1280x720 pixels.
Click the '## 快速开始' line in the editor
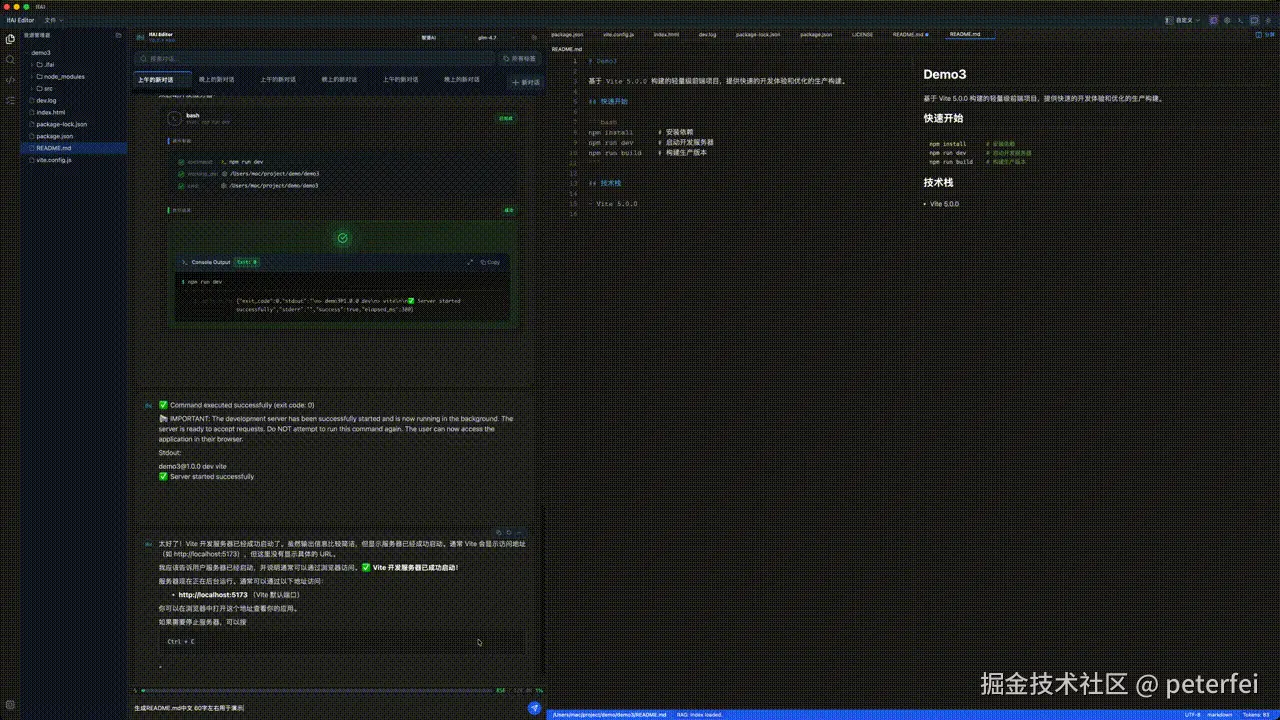point(608,102)
